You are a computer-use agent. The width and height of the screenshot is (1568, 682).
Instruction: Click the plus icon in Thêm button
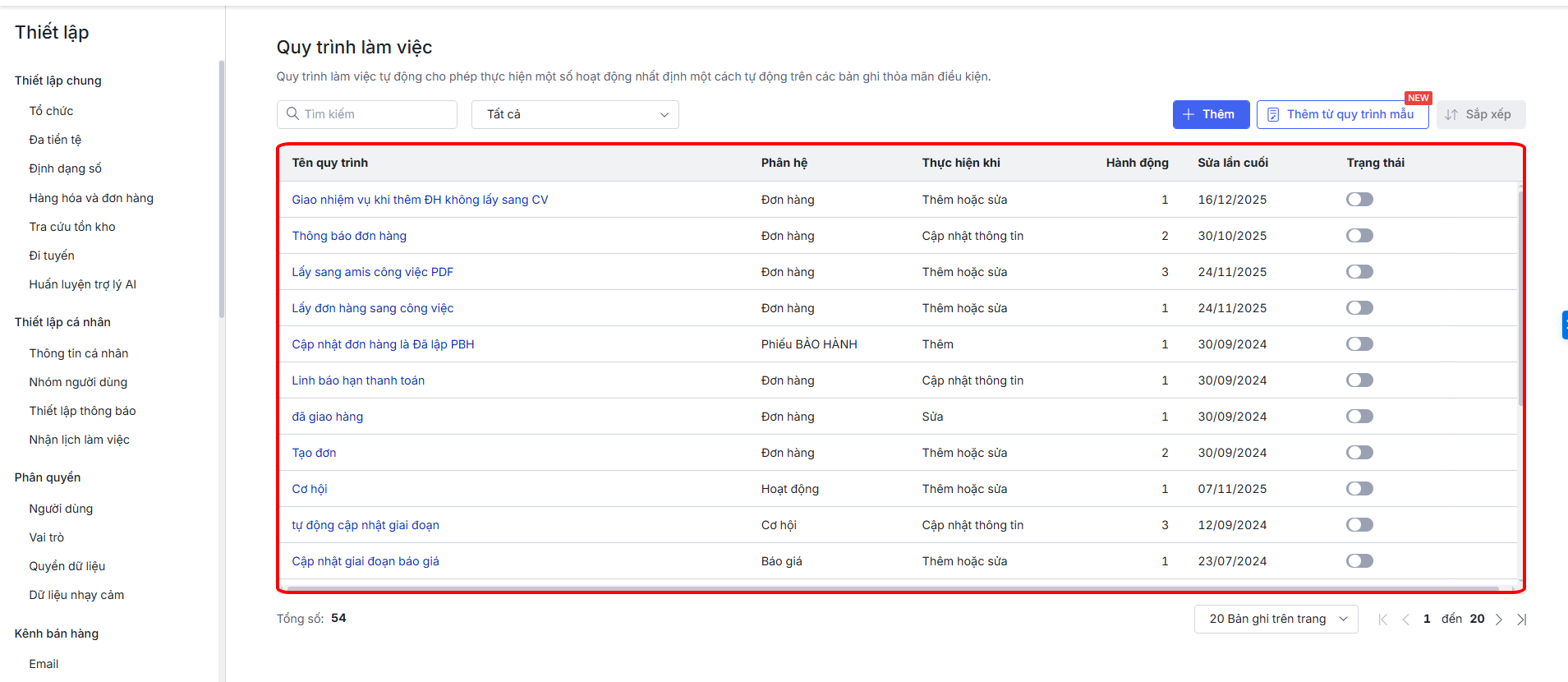(1189, 114)
